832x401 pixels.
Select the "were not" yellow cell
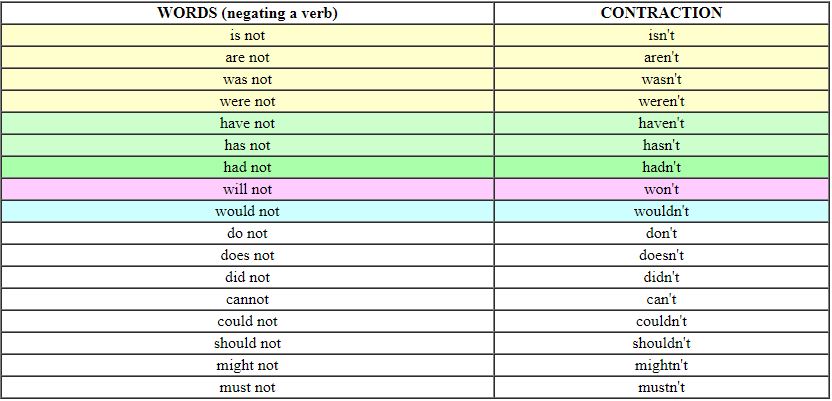pyautogui.click(x=247, y=101)
